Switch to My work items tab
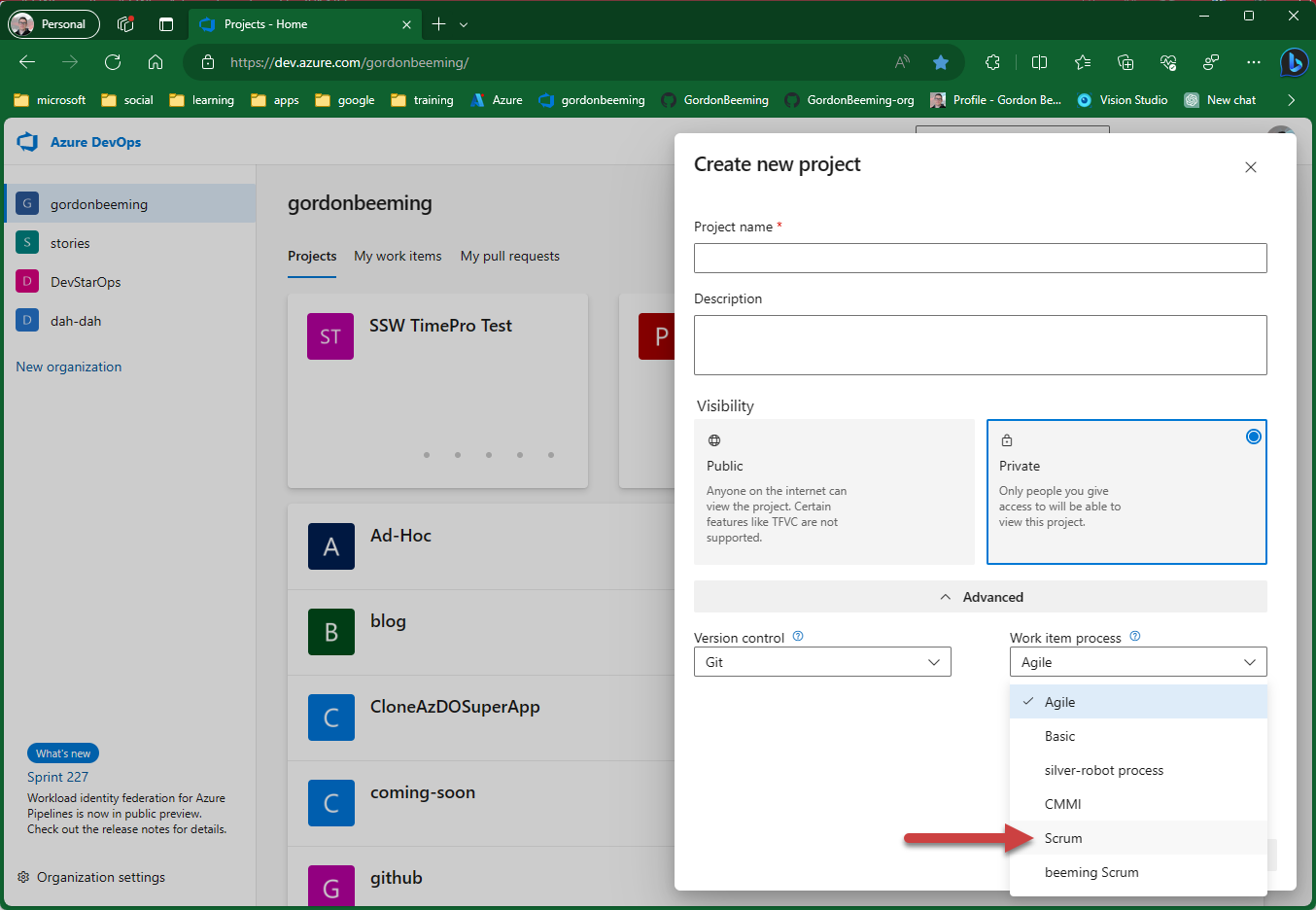Viewport: 1316px width, 910px height. point(398,256)
